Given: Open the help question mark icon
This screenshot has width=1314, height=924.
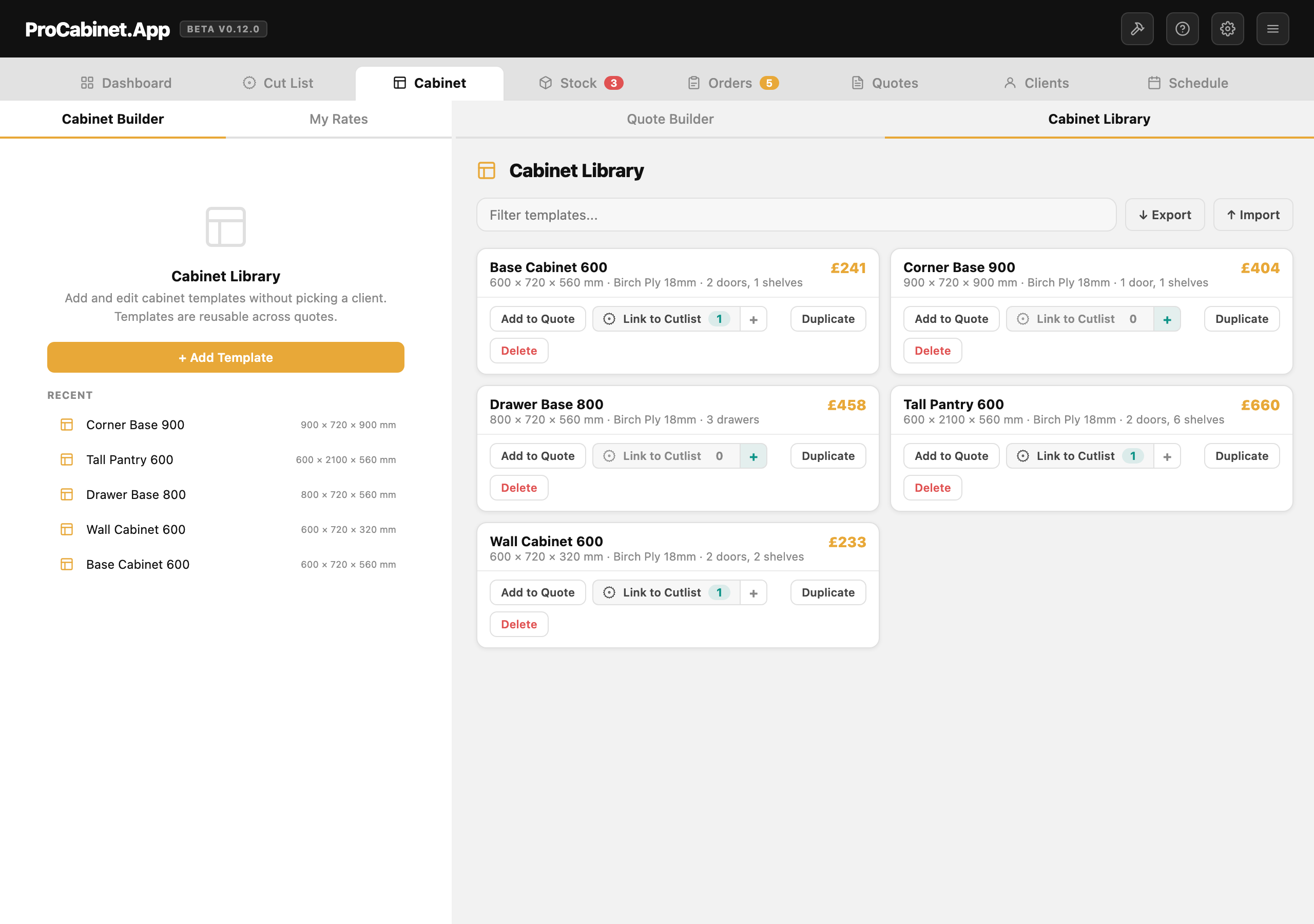Looking at the screenshot, I should point(1183,29).
